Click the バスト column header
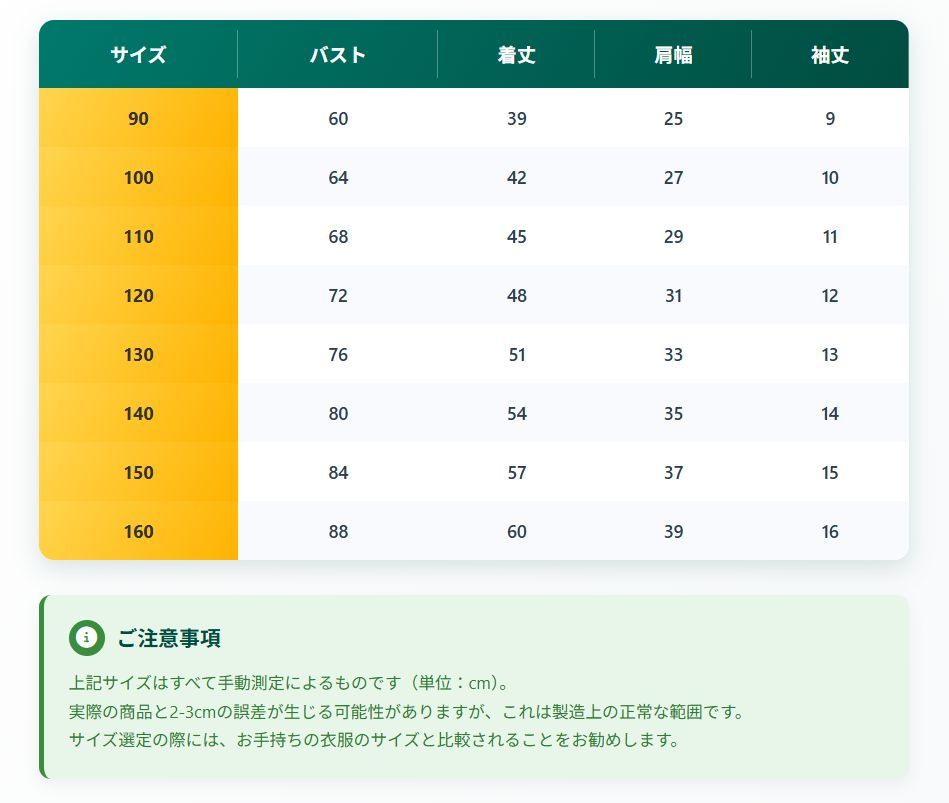 tap(338, 55)
